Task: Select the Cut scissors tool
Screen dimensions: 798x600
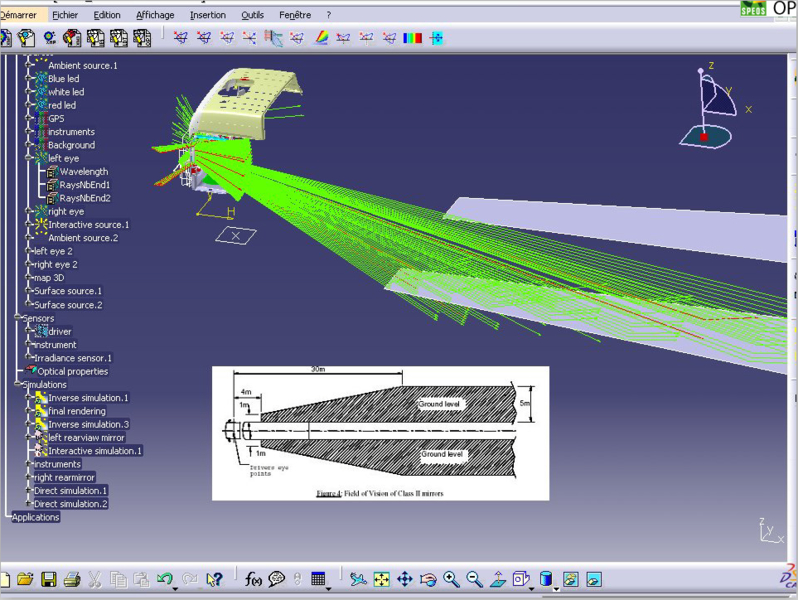Action: click(95, 579)
